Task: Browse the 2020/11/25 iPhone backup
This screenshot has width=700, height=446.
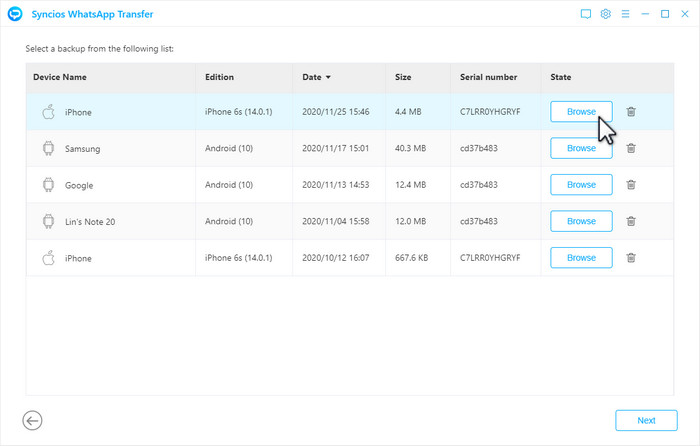Action: (x=581, y=112)
